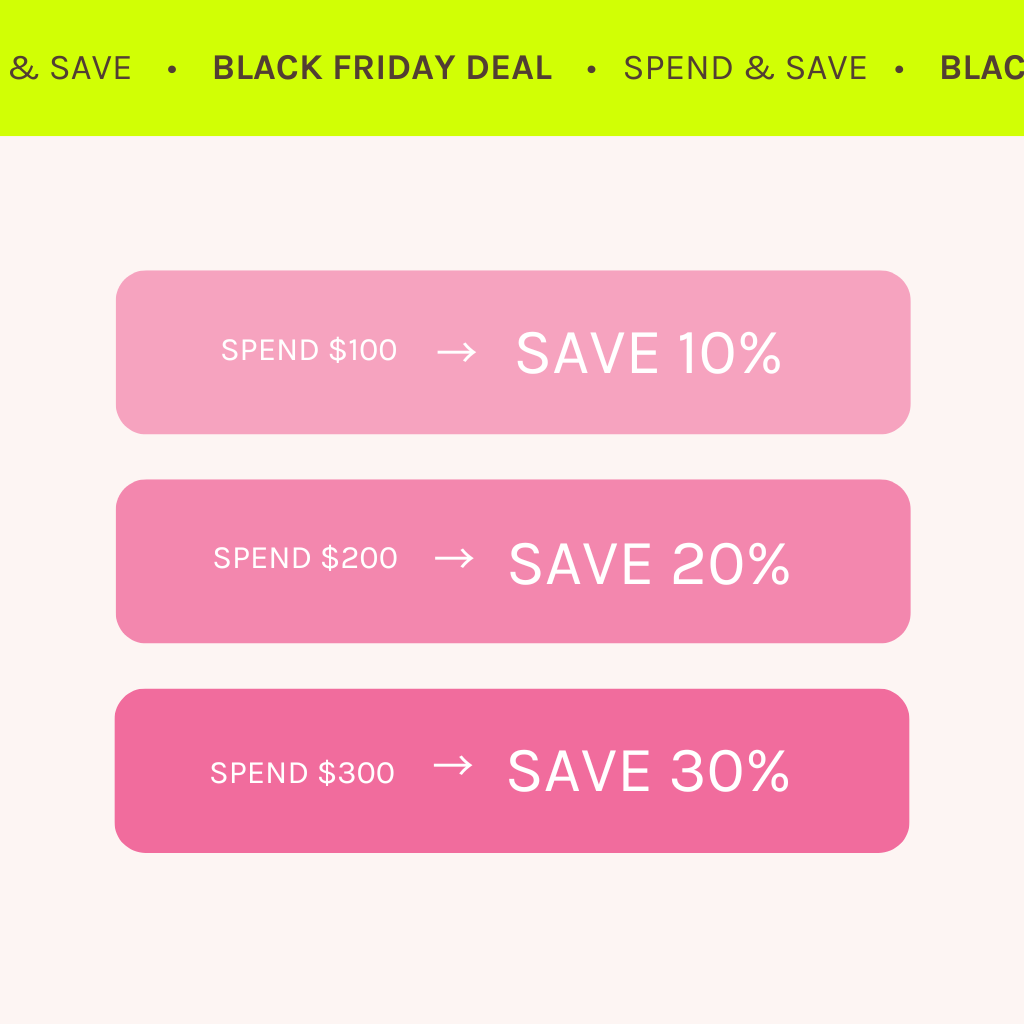Click the complete SPEND & SAVE ticker text
Viewport: 1024px width, 1024px height.
745,68
